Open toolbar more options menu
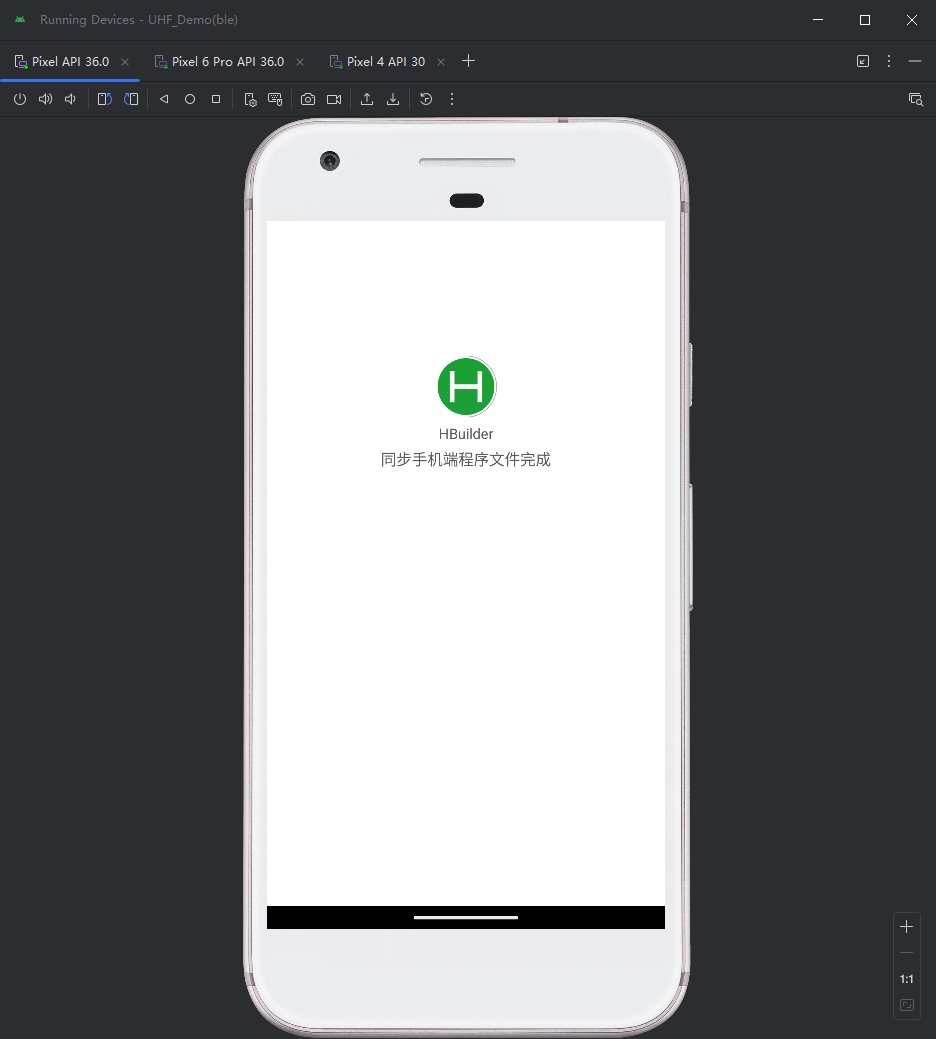The image size is (936, 1039). click(452, 99)
